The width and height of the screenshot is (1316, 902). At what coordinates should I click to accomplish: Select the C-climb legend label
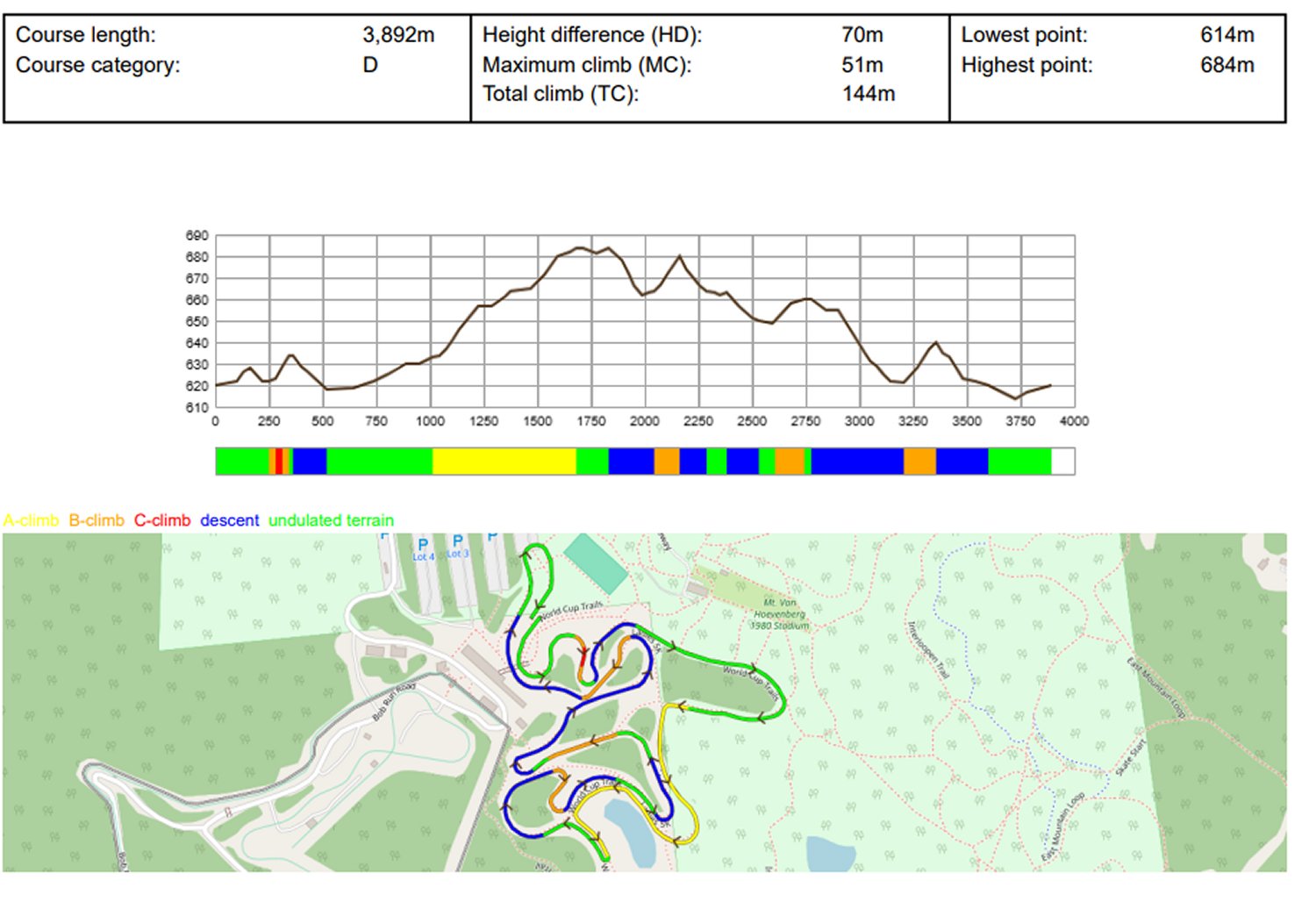[x=162, y=520]
